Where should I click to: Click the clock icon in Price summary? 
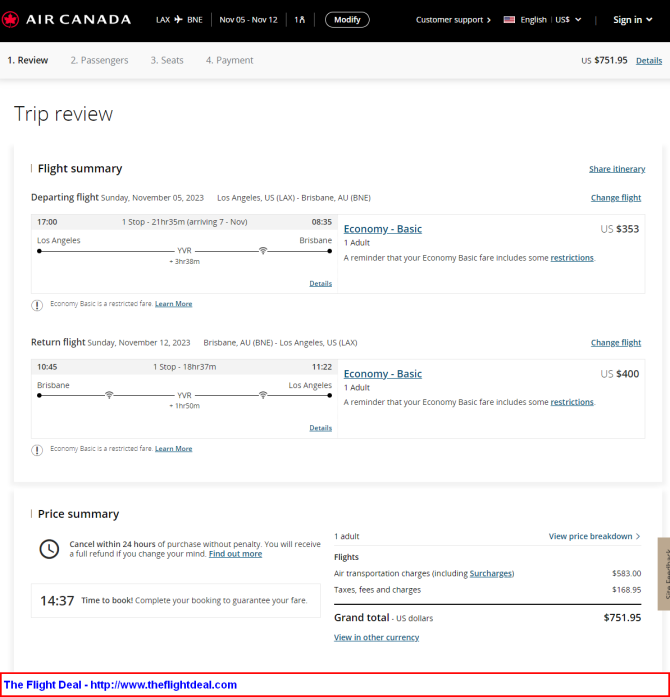coord(49,549)
